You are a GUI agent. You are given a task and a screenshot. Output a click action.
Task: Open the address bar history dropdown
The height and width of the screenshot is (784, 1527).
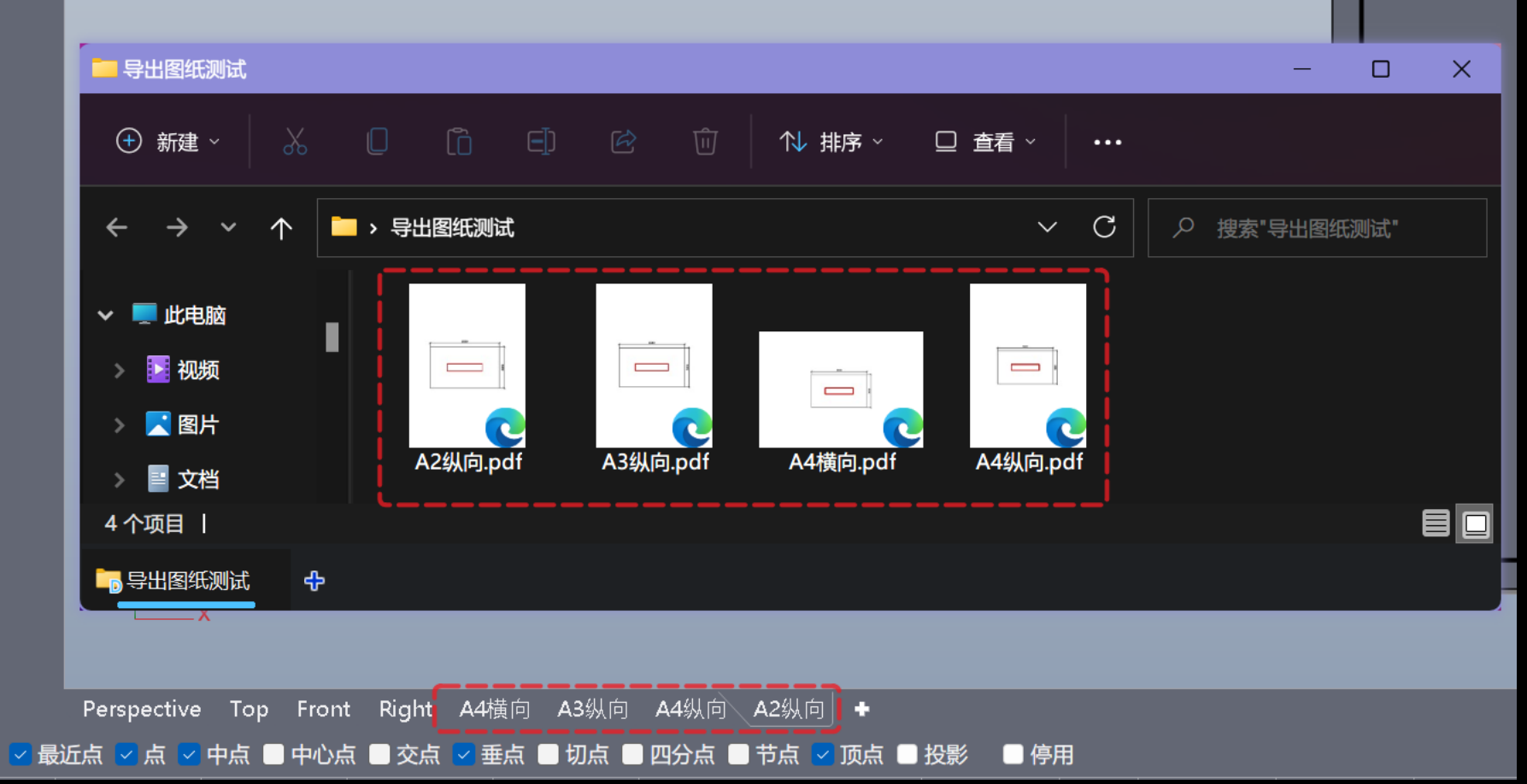tap(1047, 227)
